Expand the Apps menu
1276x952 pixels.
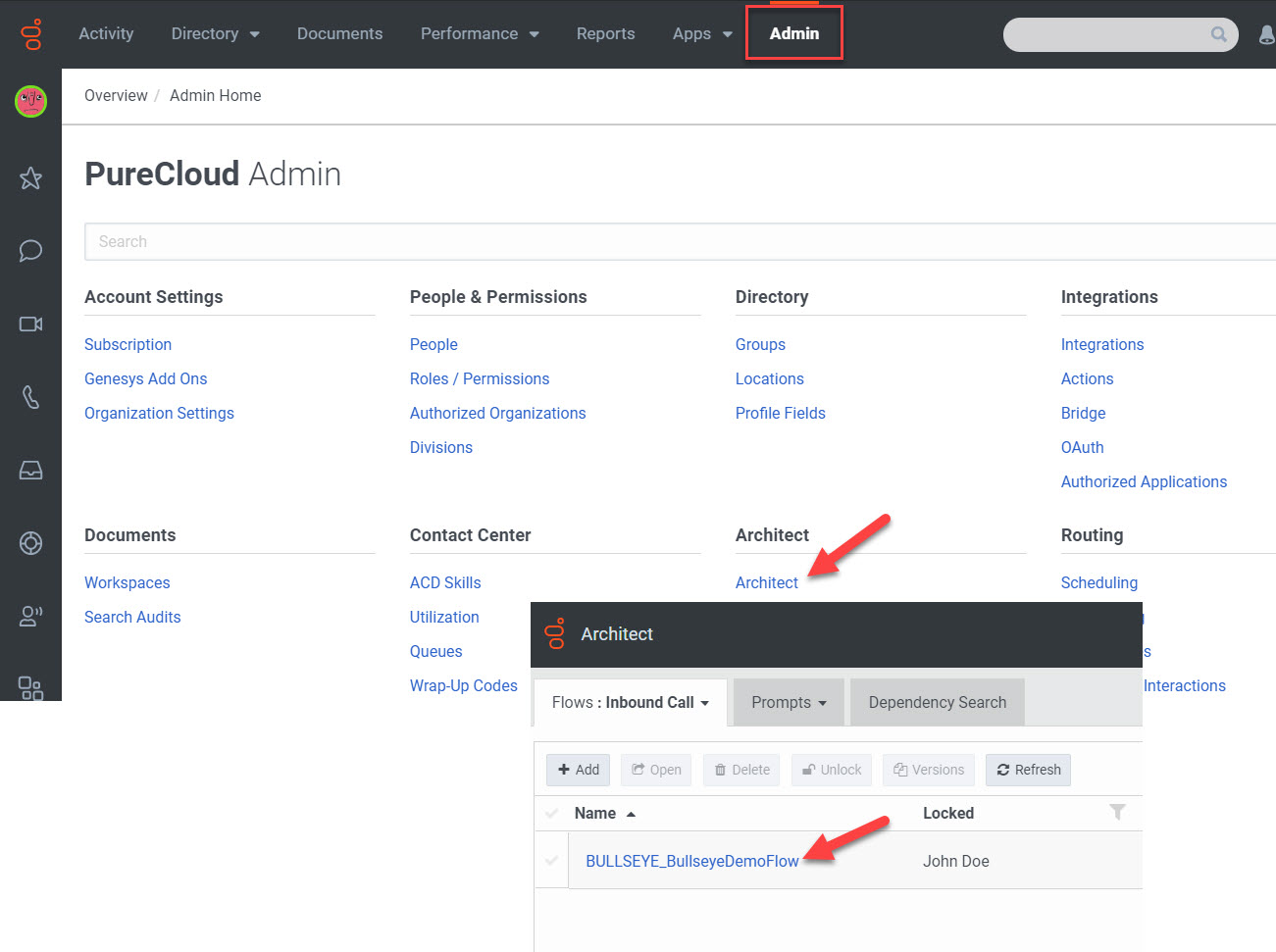pos(702,33)
